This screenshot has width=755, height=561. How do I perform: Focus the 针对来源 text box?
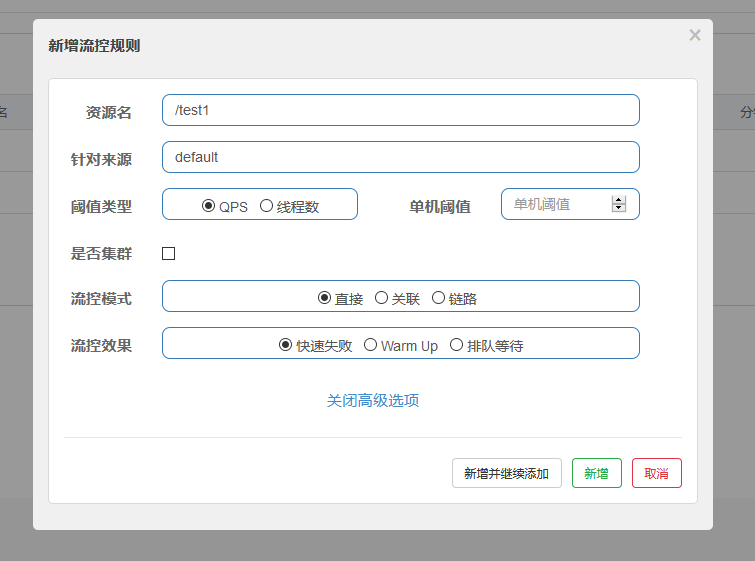coord(400,157)
